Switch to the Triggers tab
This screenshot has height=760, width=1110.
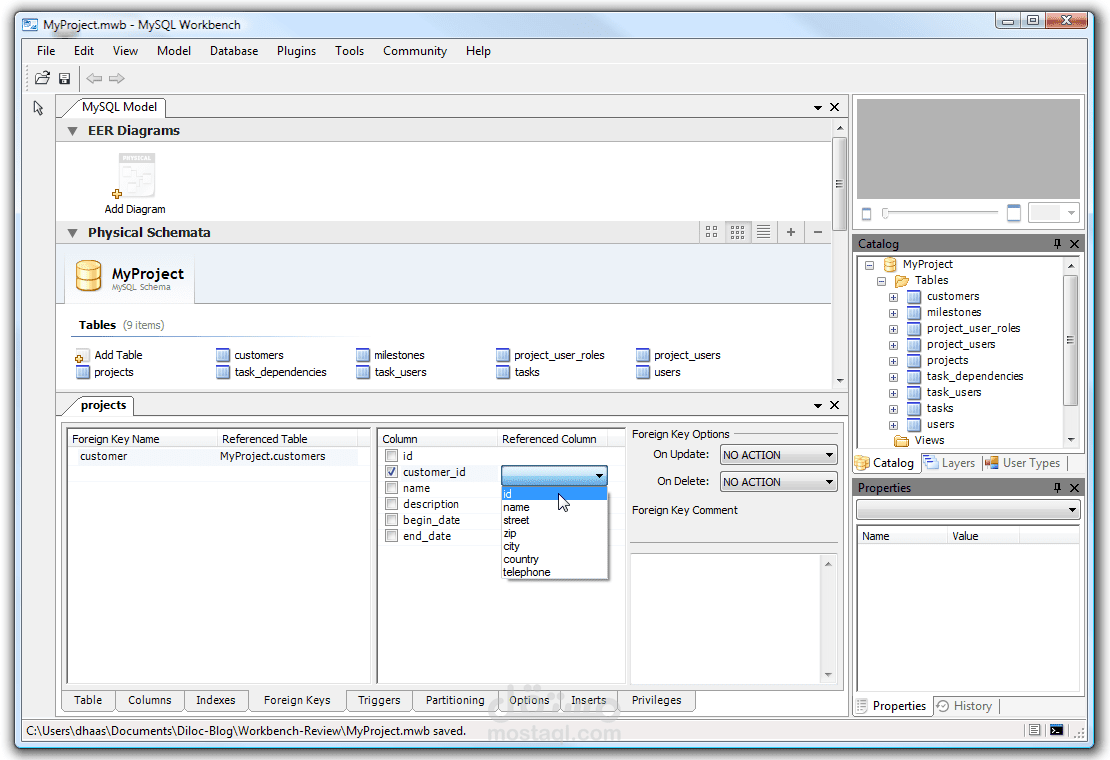379,700
